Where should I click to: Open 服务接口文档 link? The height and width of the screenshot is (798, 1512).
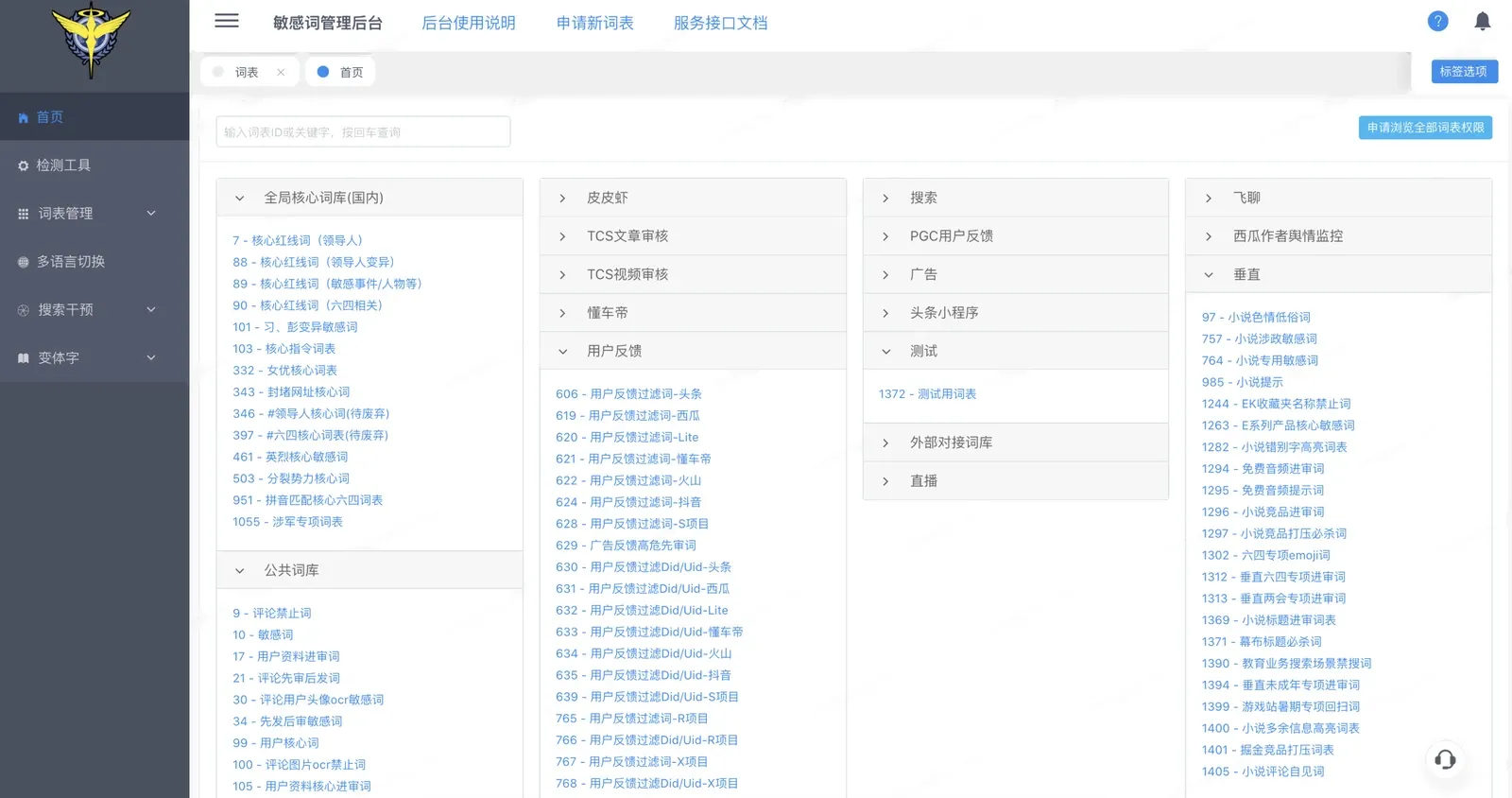coord(720,23)
